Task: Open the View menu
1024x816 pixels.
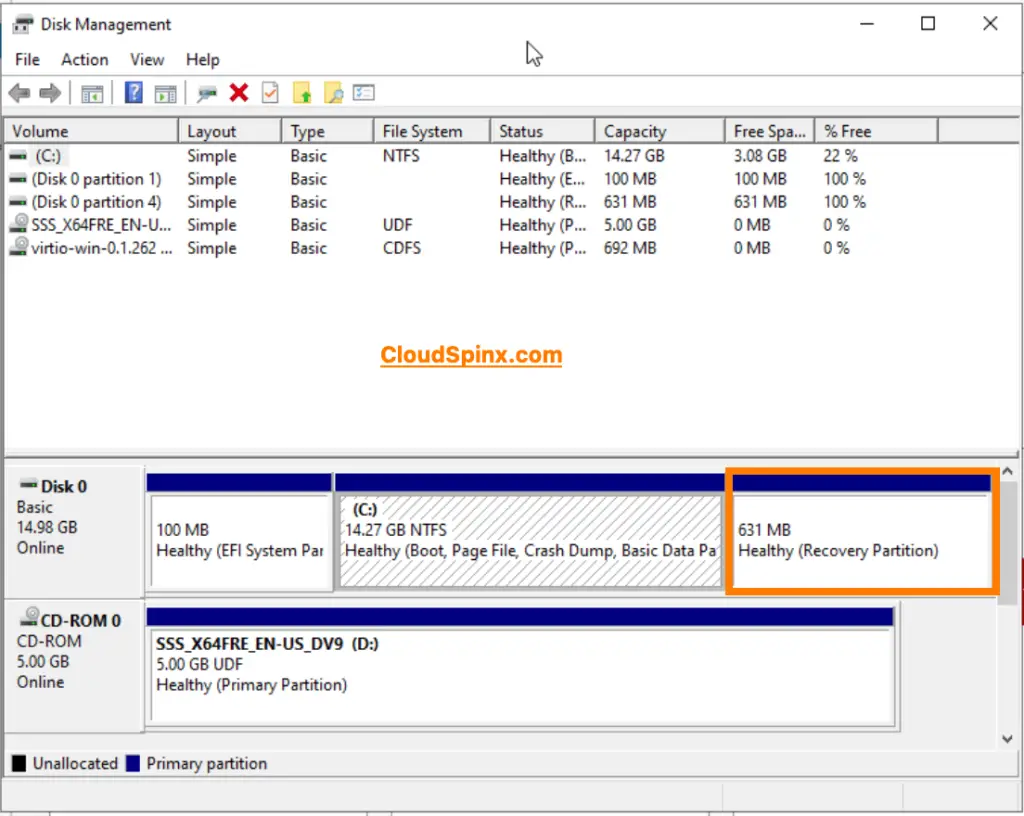Action: [x=146, y=59]
